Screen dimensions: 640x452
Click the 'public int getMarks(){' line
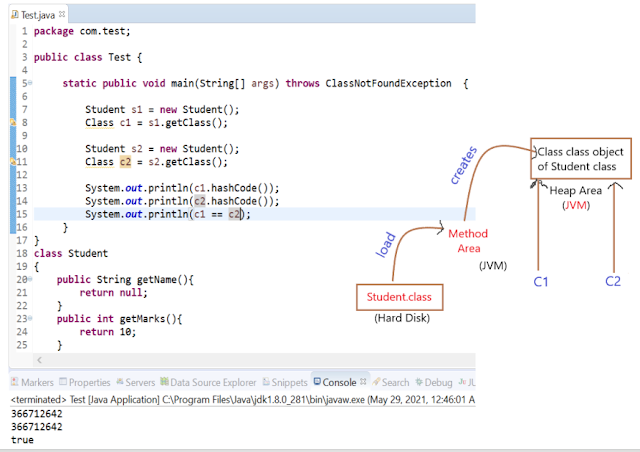[x=120, y=318]
